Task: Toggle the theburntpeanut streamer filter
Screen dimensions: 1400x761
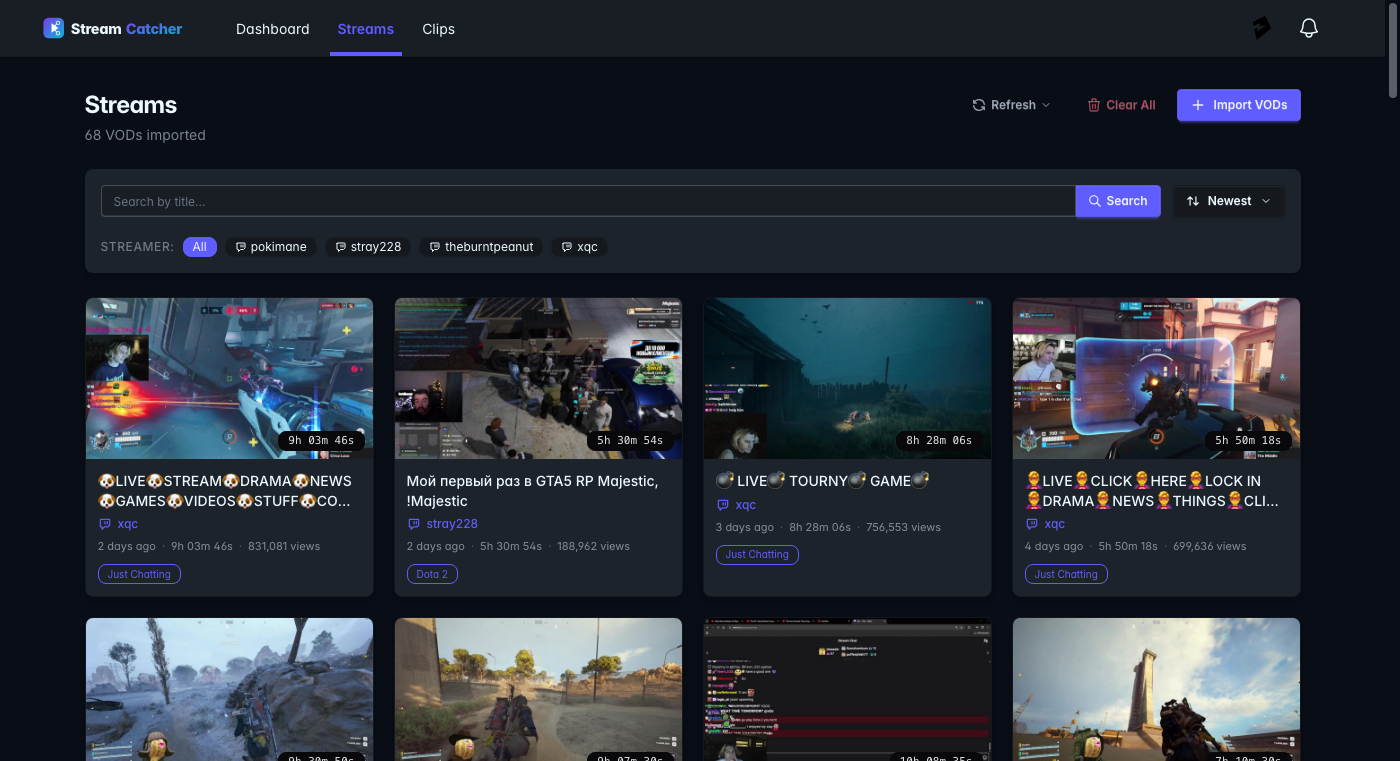Action: [481, 246]
